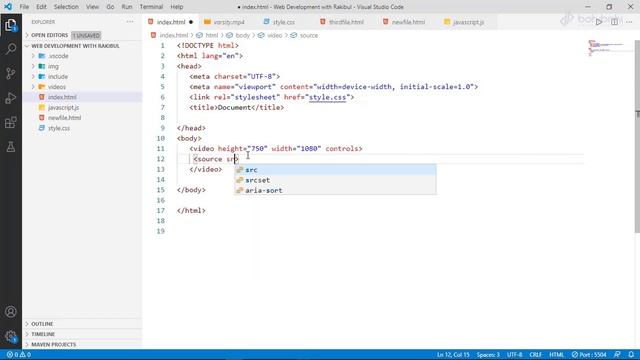Select the aria-sort autocomplete suggestion
This screenshot has height=360, width=640.
coord(335,190)
